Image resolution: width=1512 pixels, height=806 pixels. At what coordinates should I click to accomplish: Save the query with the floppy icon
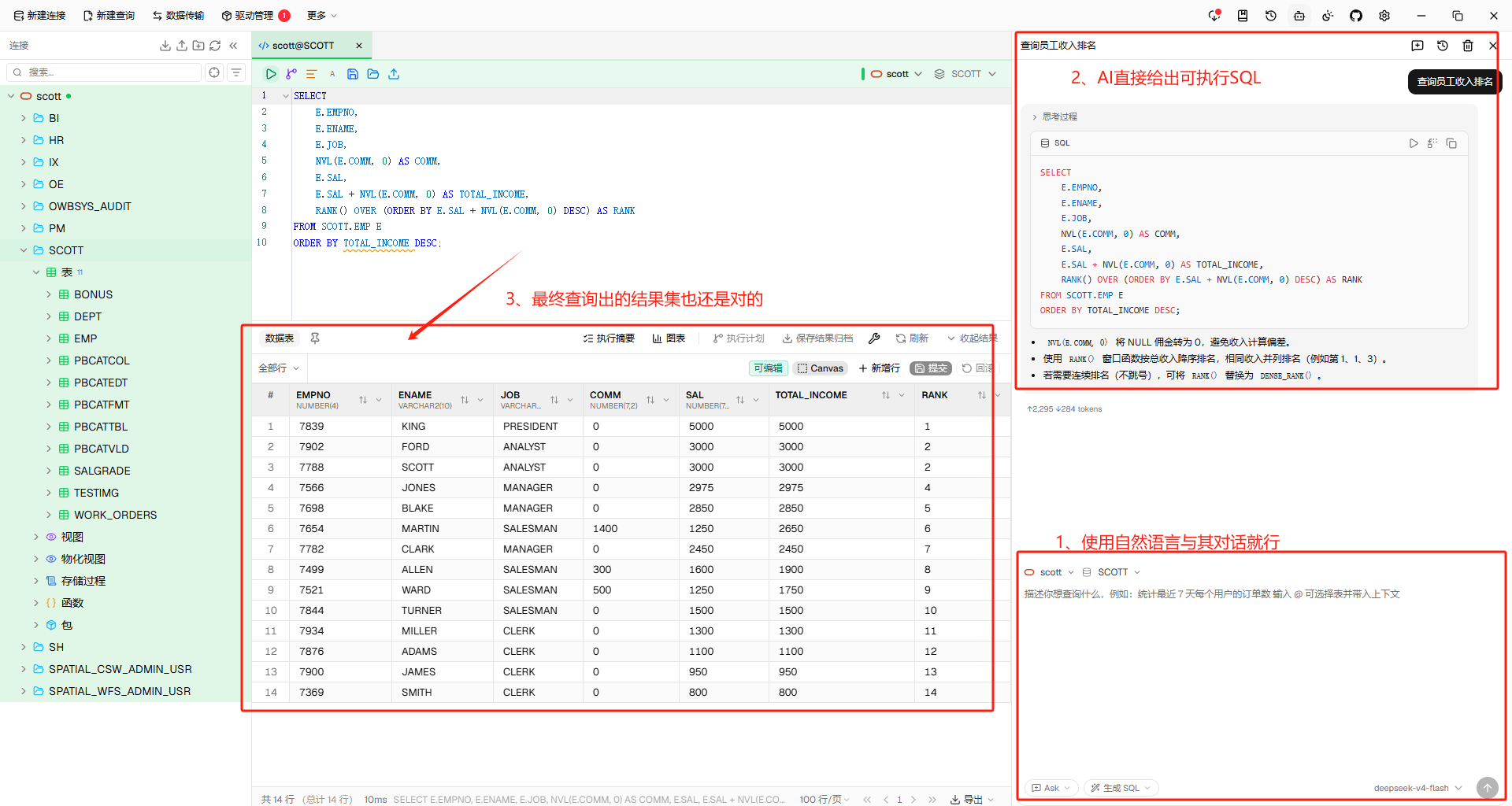tap(353, 74)
